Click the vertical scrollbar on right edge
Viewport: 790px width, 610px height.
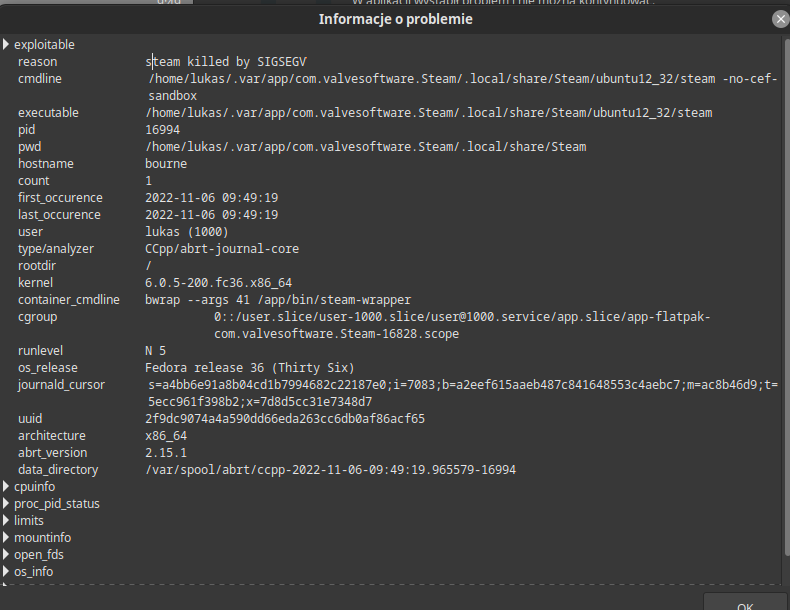786,302
